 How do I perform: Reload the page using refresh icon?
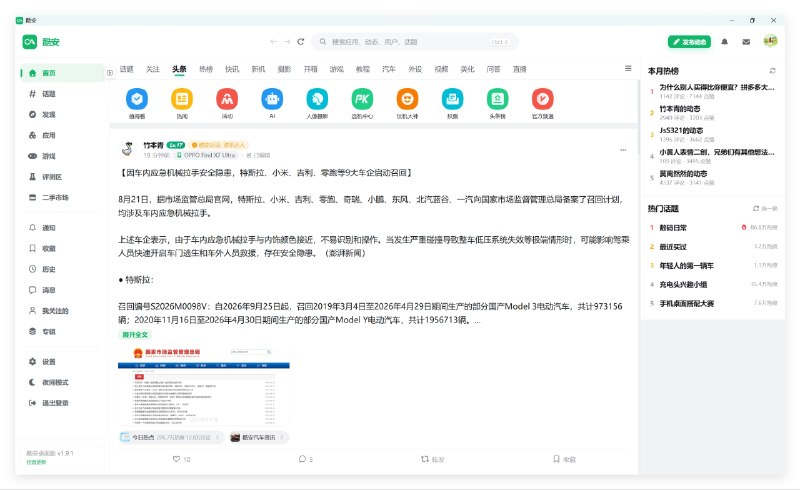[301, 42]
